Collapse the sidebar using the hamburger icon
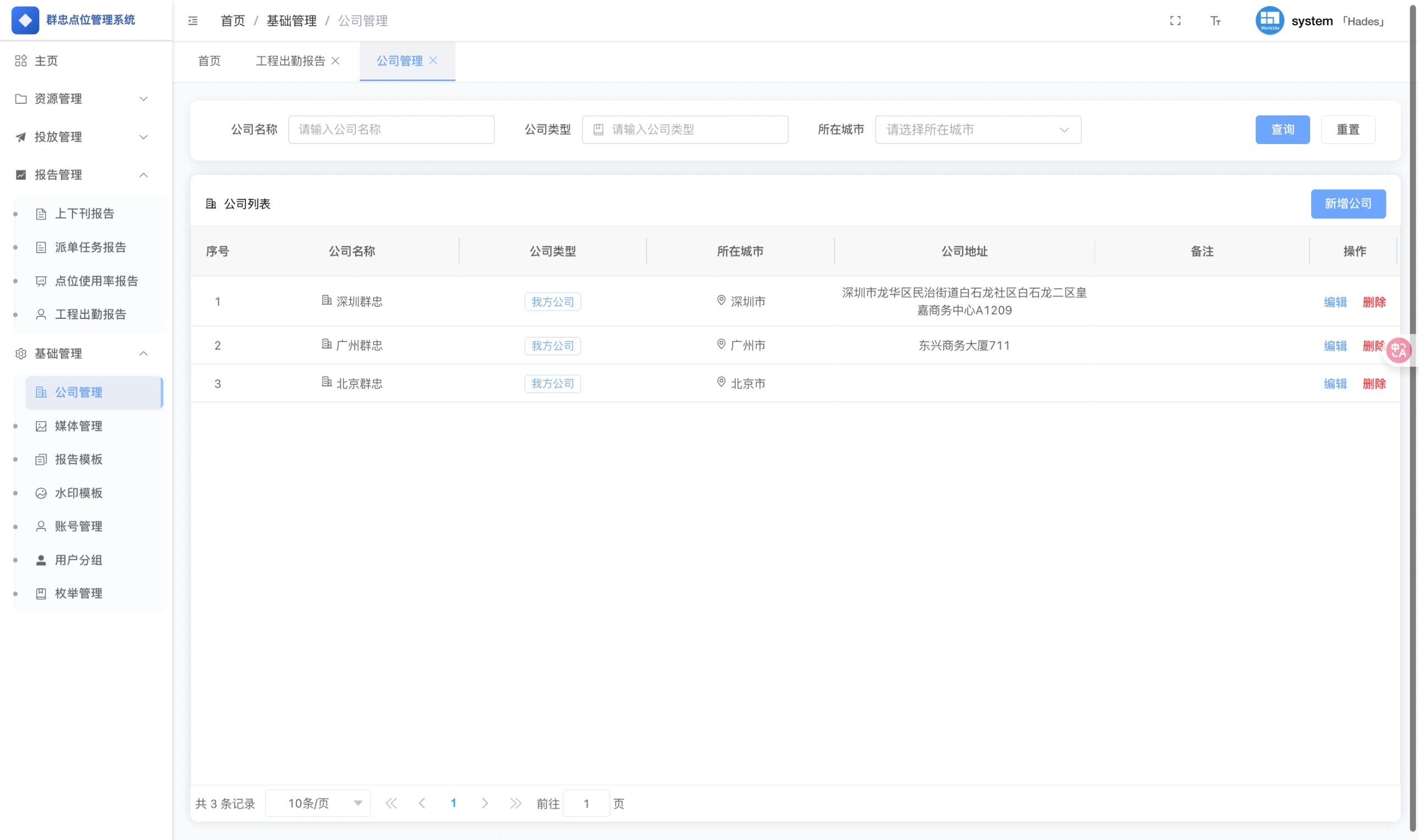 (193, 20)
